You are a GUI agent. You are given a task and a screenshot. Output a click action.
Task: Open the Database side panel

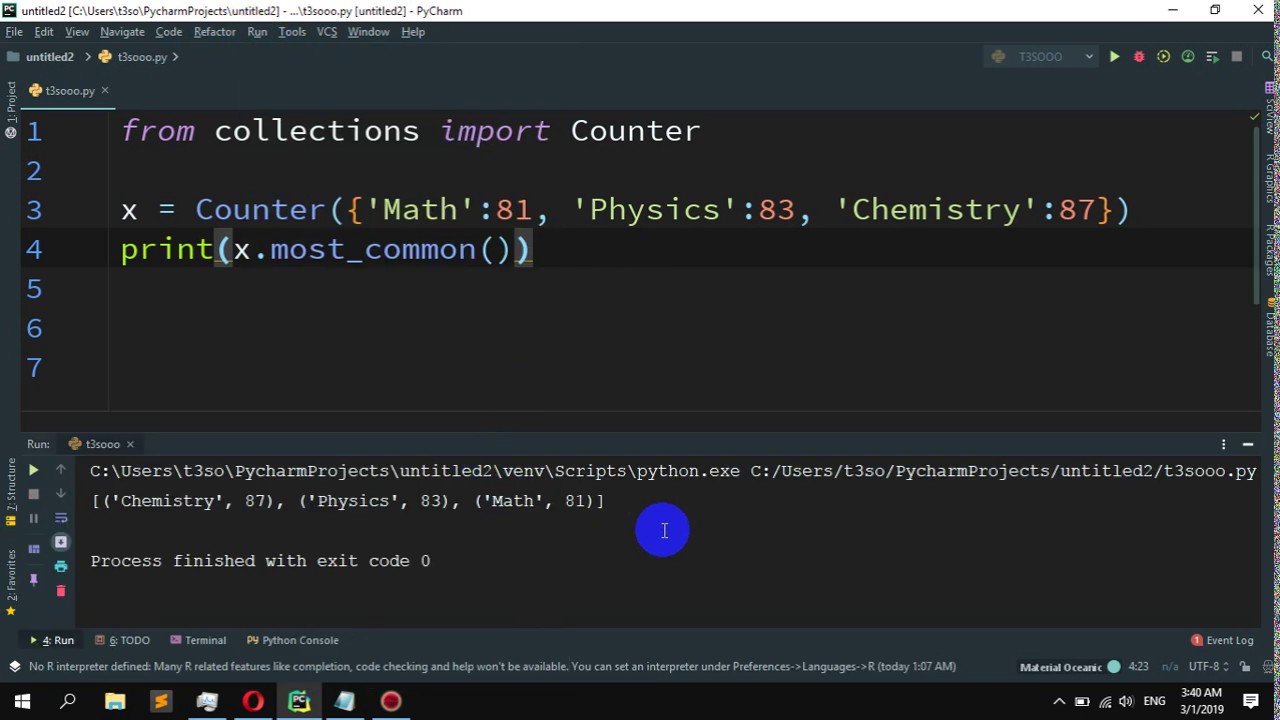pos(1270,327)
